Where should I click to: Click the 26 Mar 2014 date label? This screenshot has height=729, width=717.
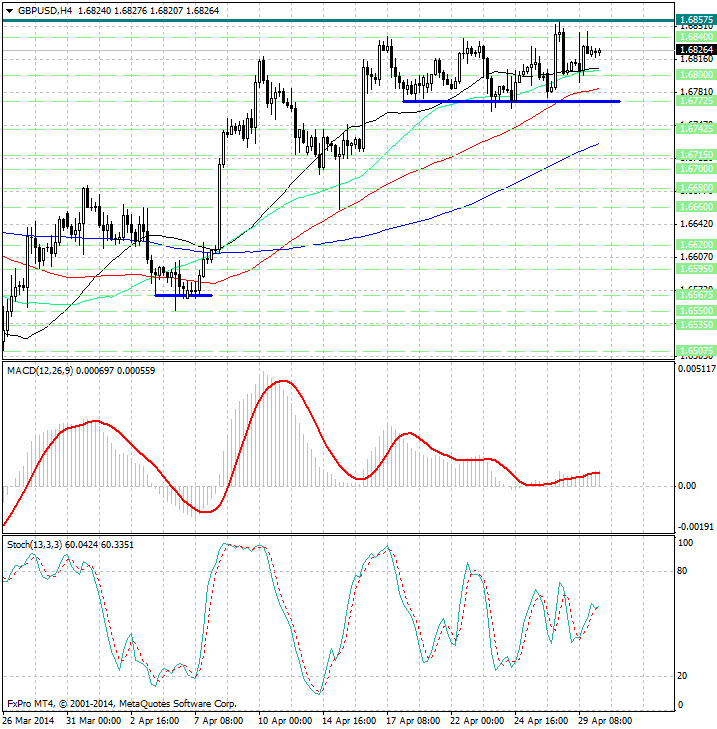click(27, 719)
